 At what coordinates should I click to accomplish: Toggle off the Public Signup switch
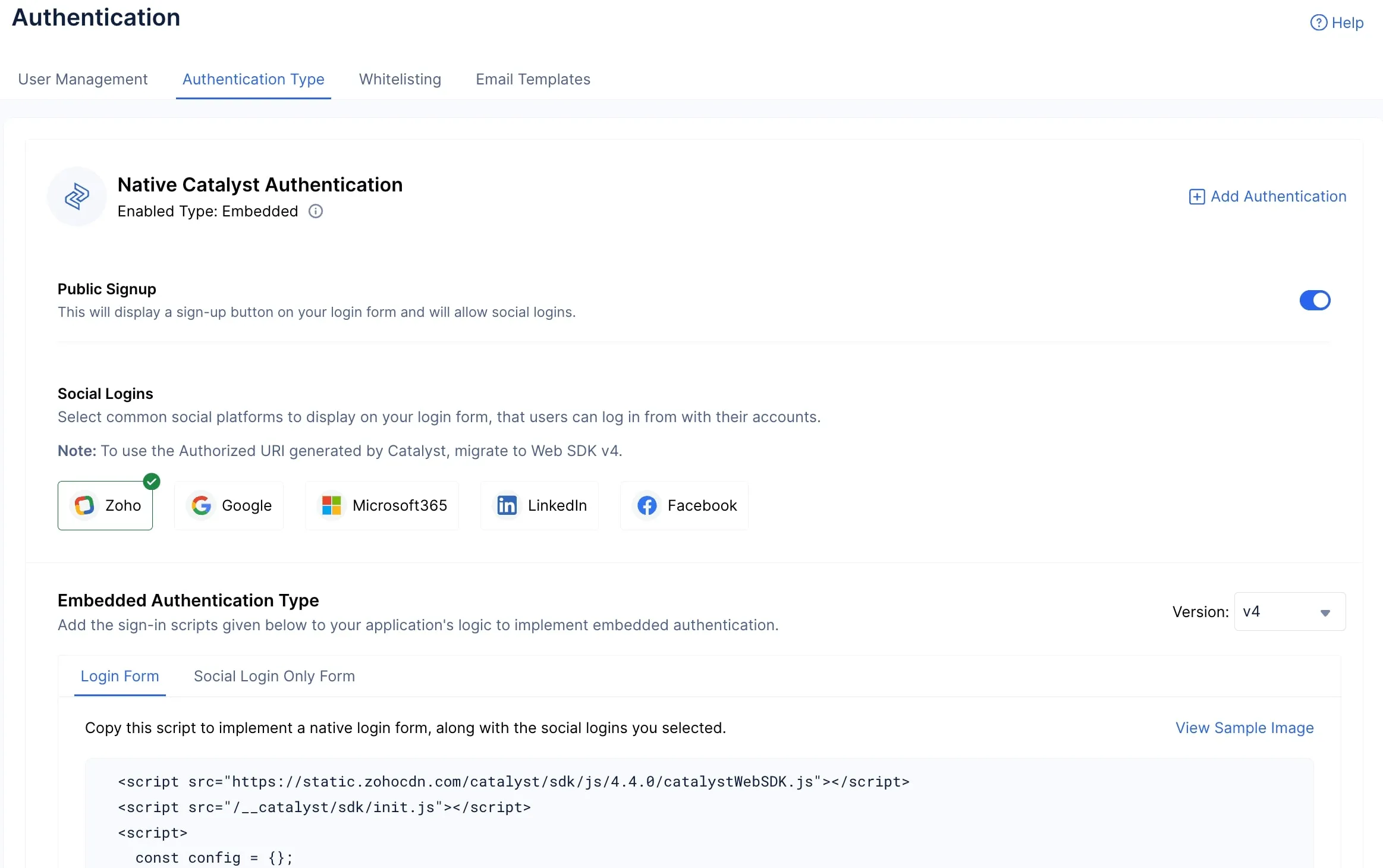pos(1315,300)
